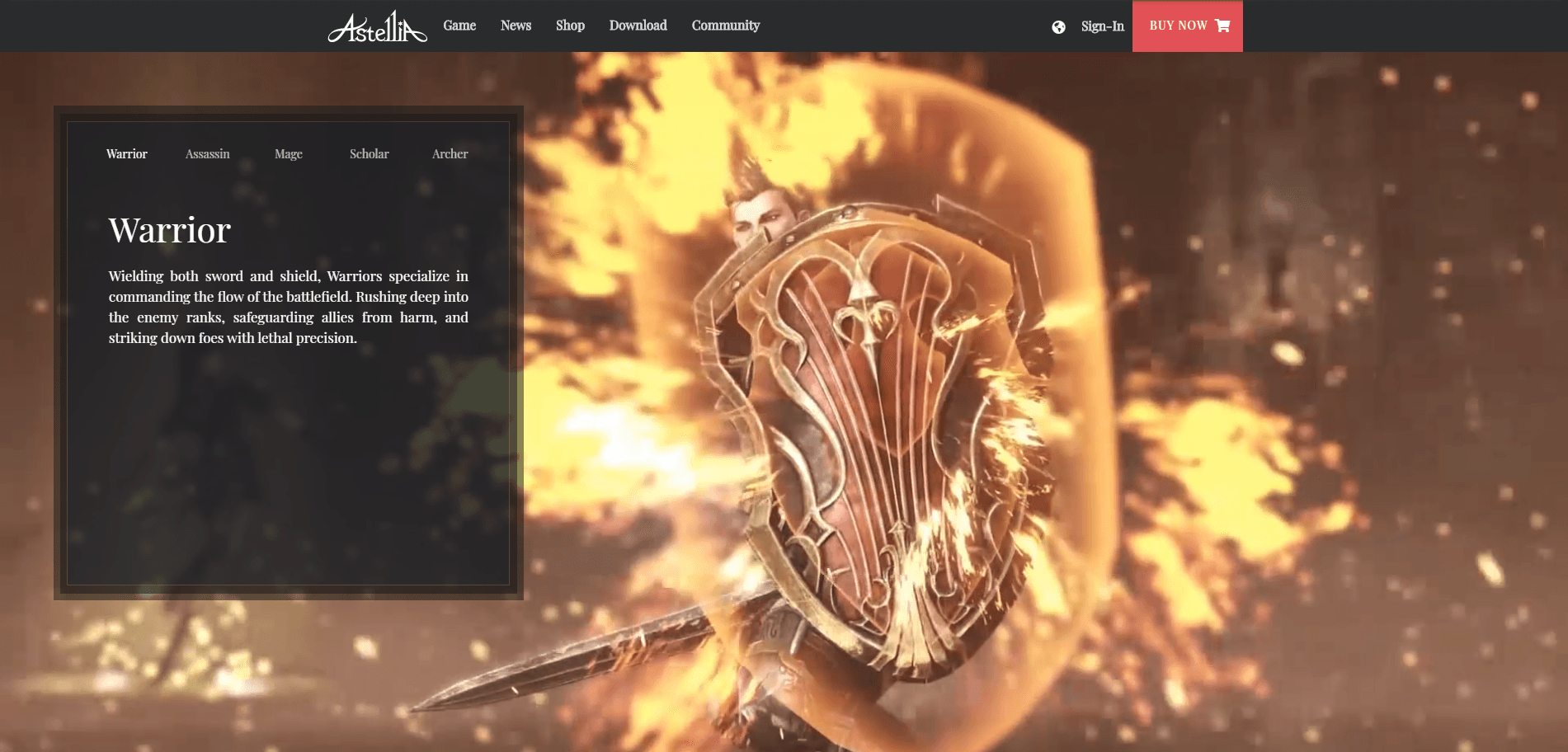This screenshot has width=1568, height=752.
Task: Open the News menu
Action: click(516, 26)
